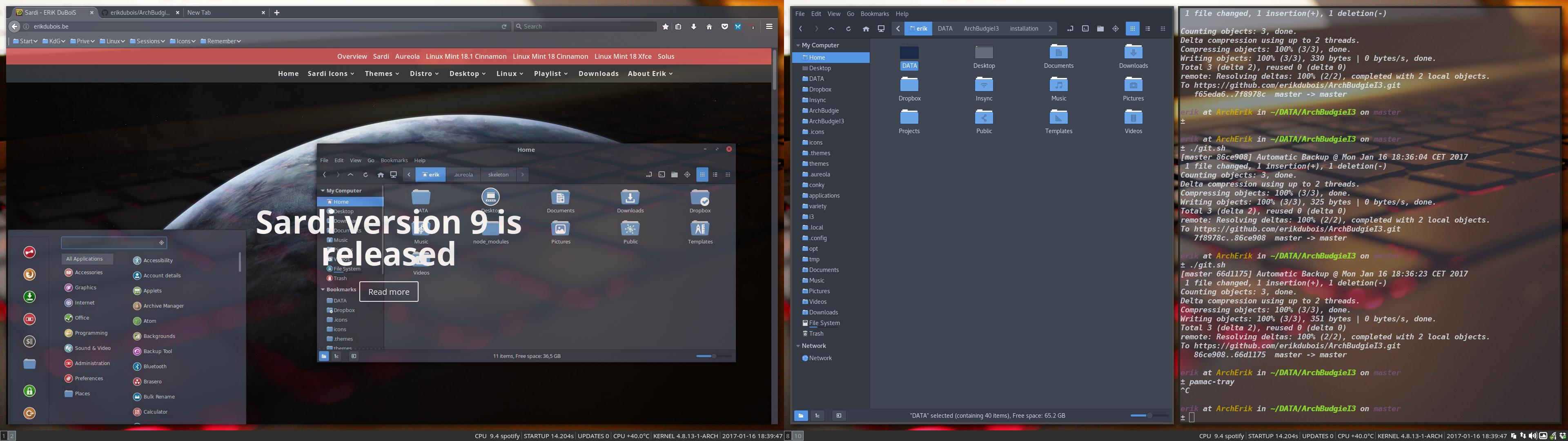Expand the Themes site menu
The image size is (1568, 441).
pos(382,73)
